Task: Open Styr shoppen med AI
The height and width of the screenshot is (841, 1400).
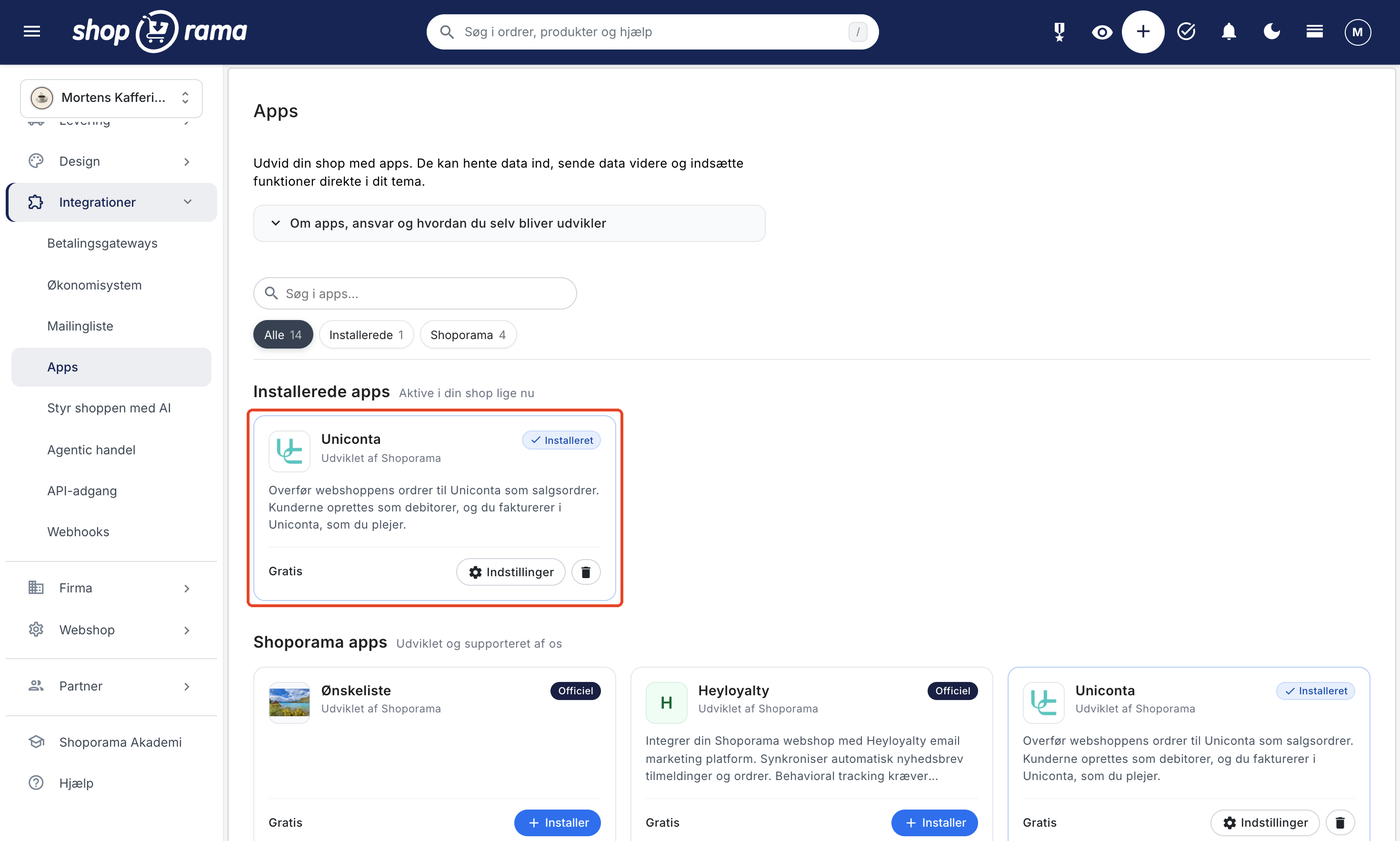Action: (111, 408)
